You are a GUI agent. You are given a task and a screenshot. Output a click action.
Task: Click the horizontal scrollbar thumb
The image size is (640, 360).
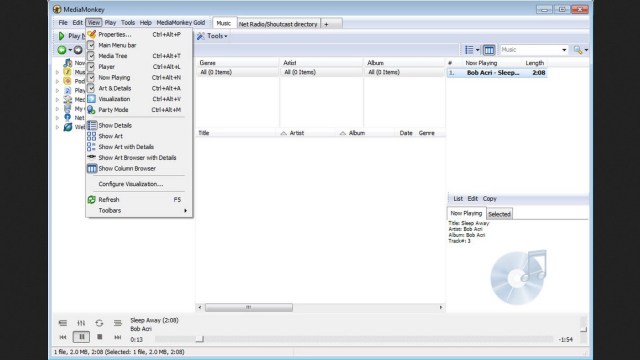[249, 307]
